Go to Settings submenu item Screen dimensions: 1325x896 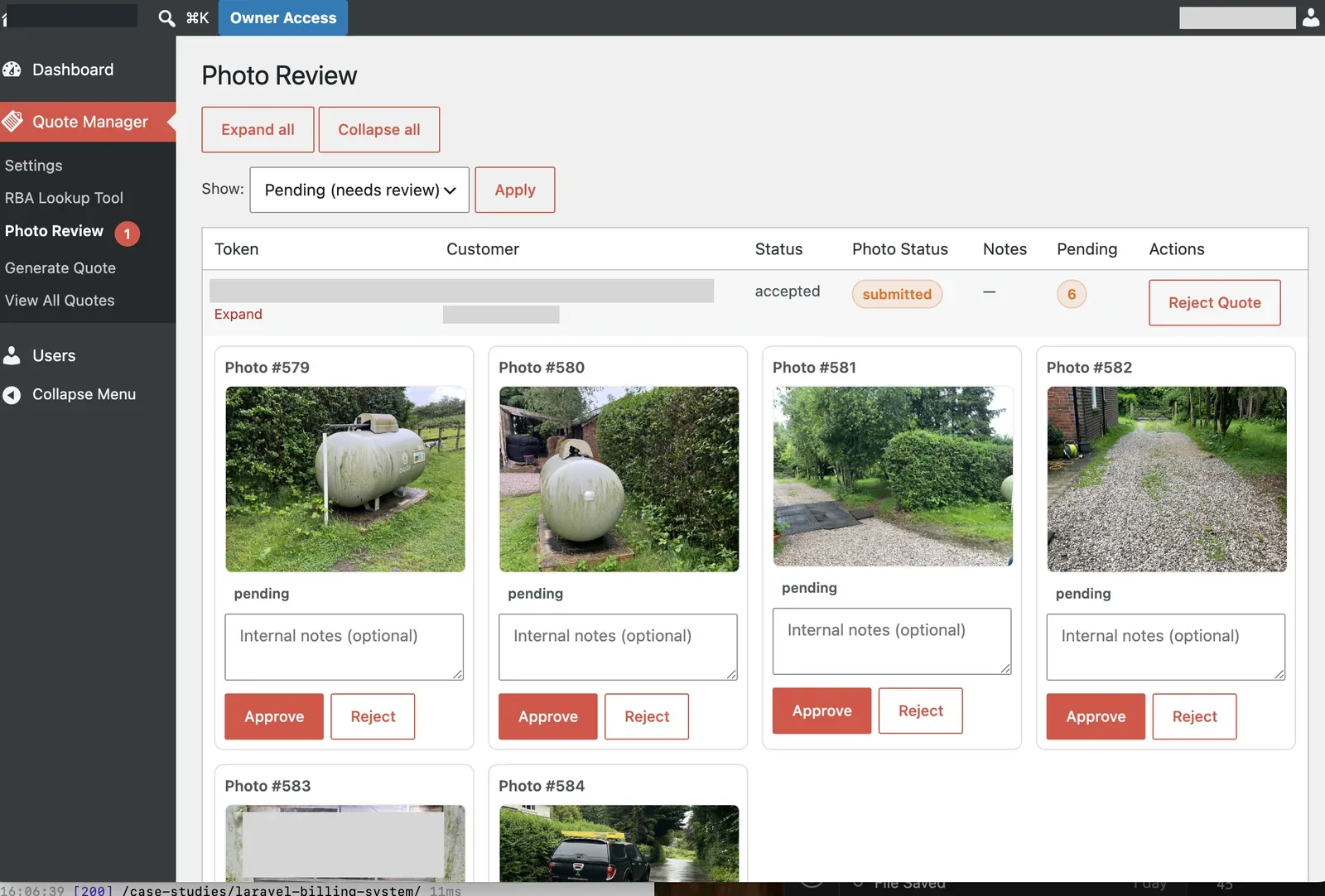coord(34,166)
